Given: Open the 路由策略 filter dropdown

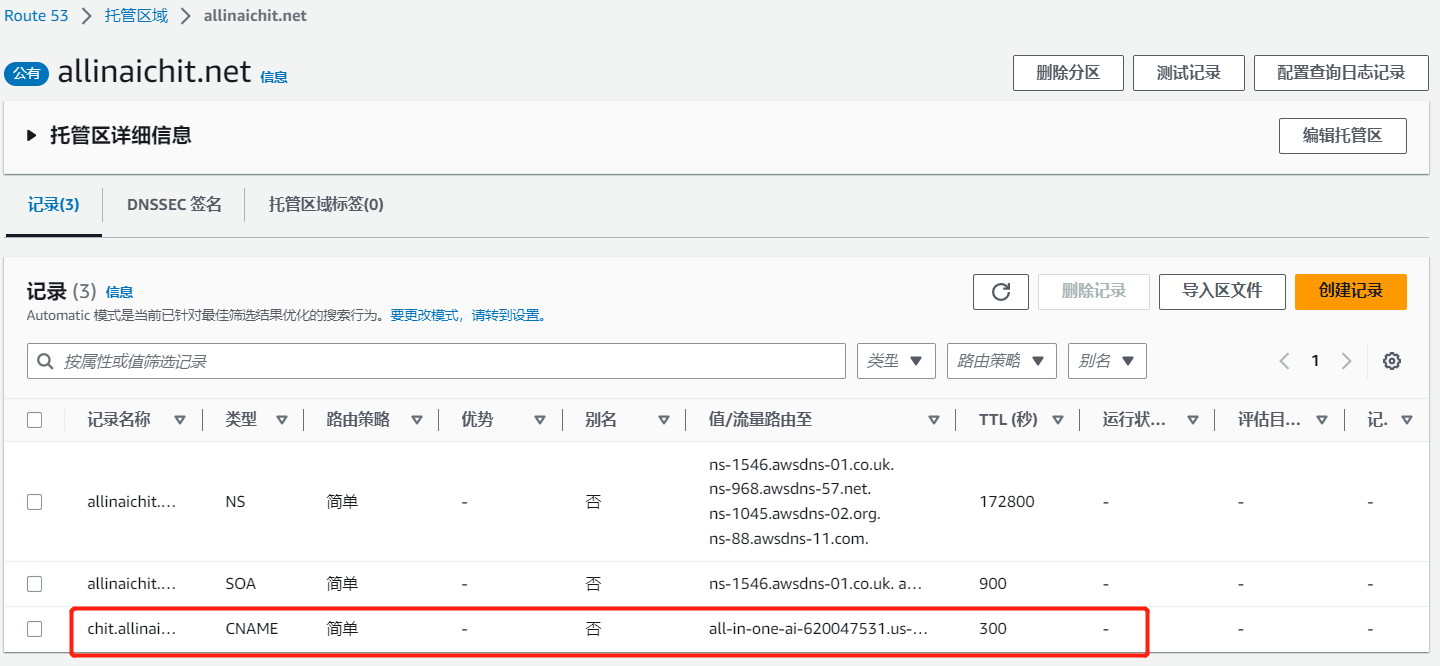Looking at the screenshot, I should pyautogui.click(x=1001, y=361).
